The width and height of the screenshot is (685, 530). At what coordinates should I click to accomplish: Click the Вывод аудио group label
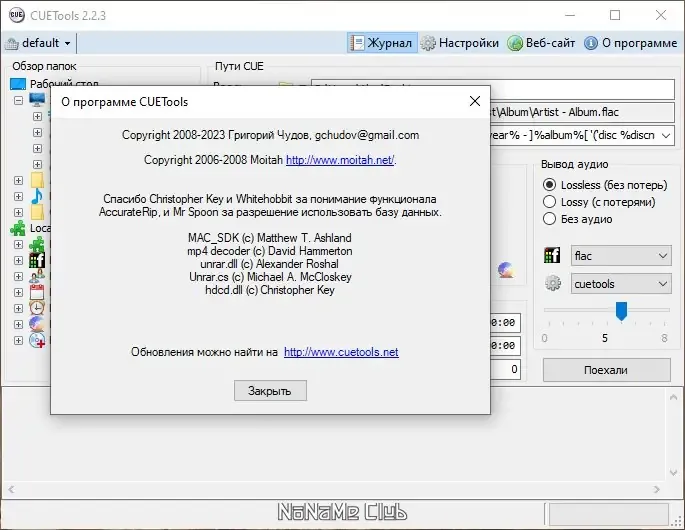(x=574, y=164)
